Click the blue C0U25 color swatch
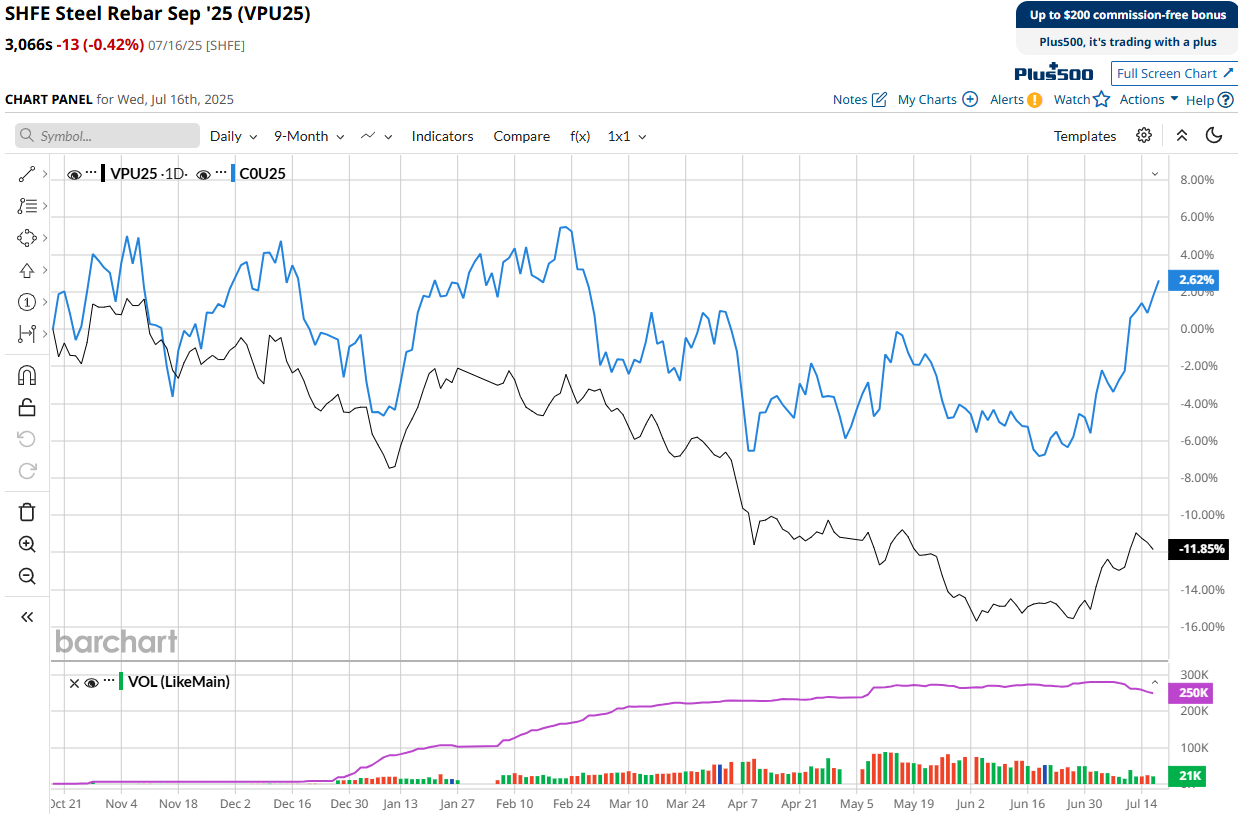 233,174
